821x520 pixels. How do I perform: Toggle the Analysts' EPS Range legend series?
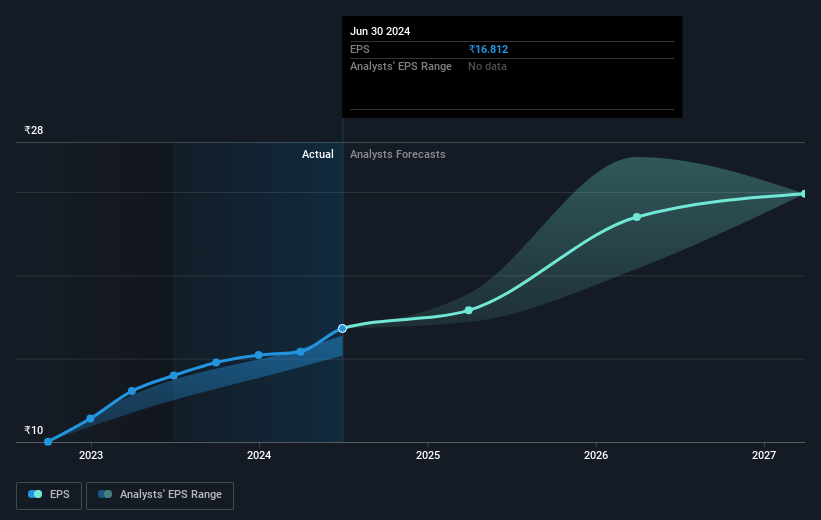(x=160, y=495)
